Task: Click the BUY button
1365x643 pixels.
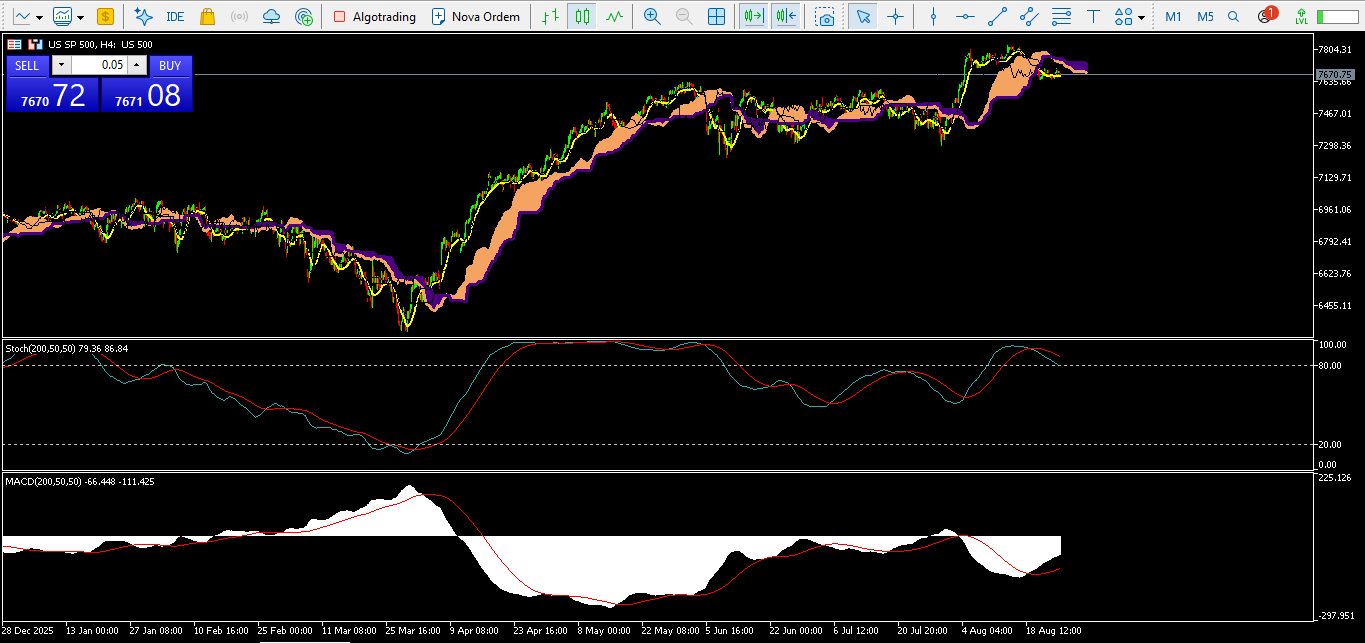Action: click(170, 66)
